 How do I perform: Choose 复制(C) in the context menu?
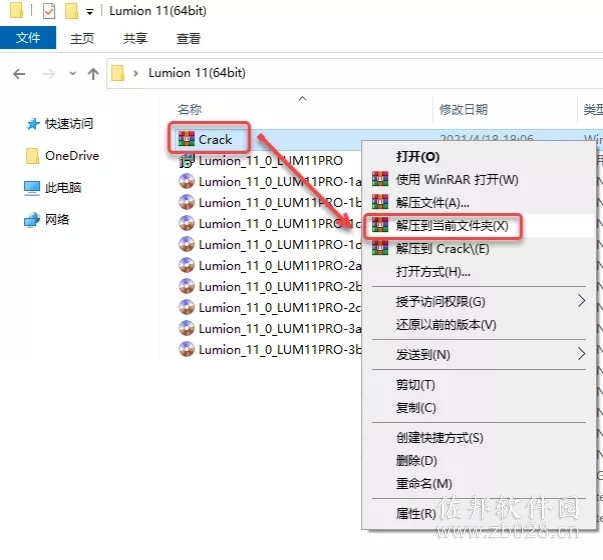(x=416, y=407)
